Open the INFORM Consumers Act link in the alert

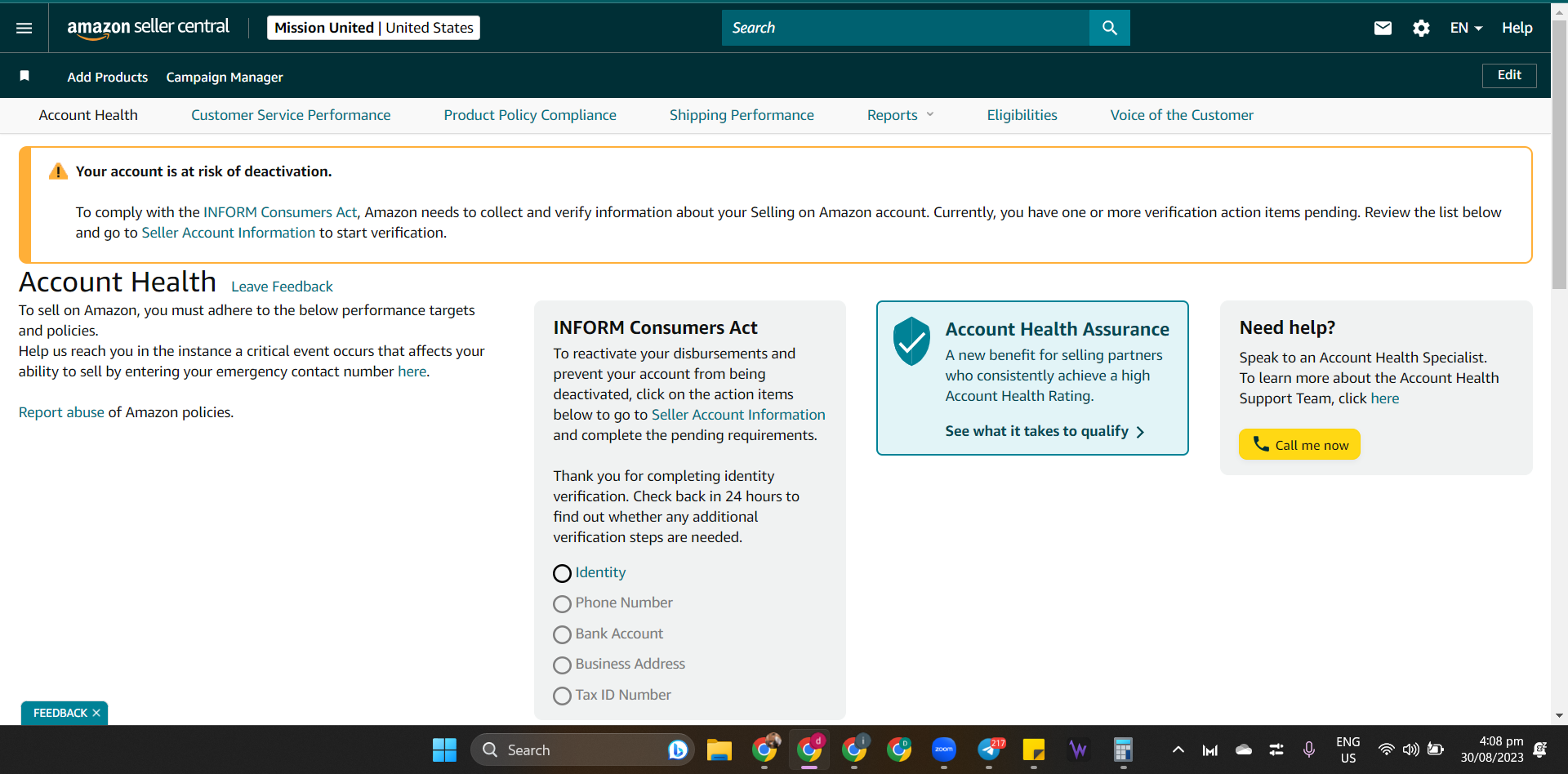280,212
